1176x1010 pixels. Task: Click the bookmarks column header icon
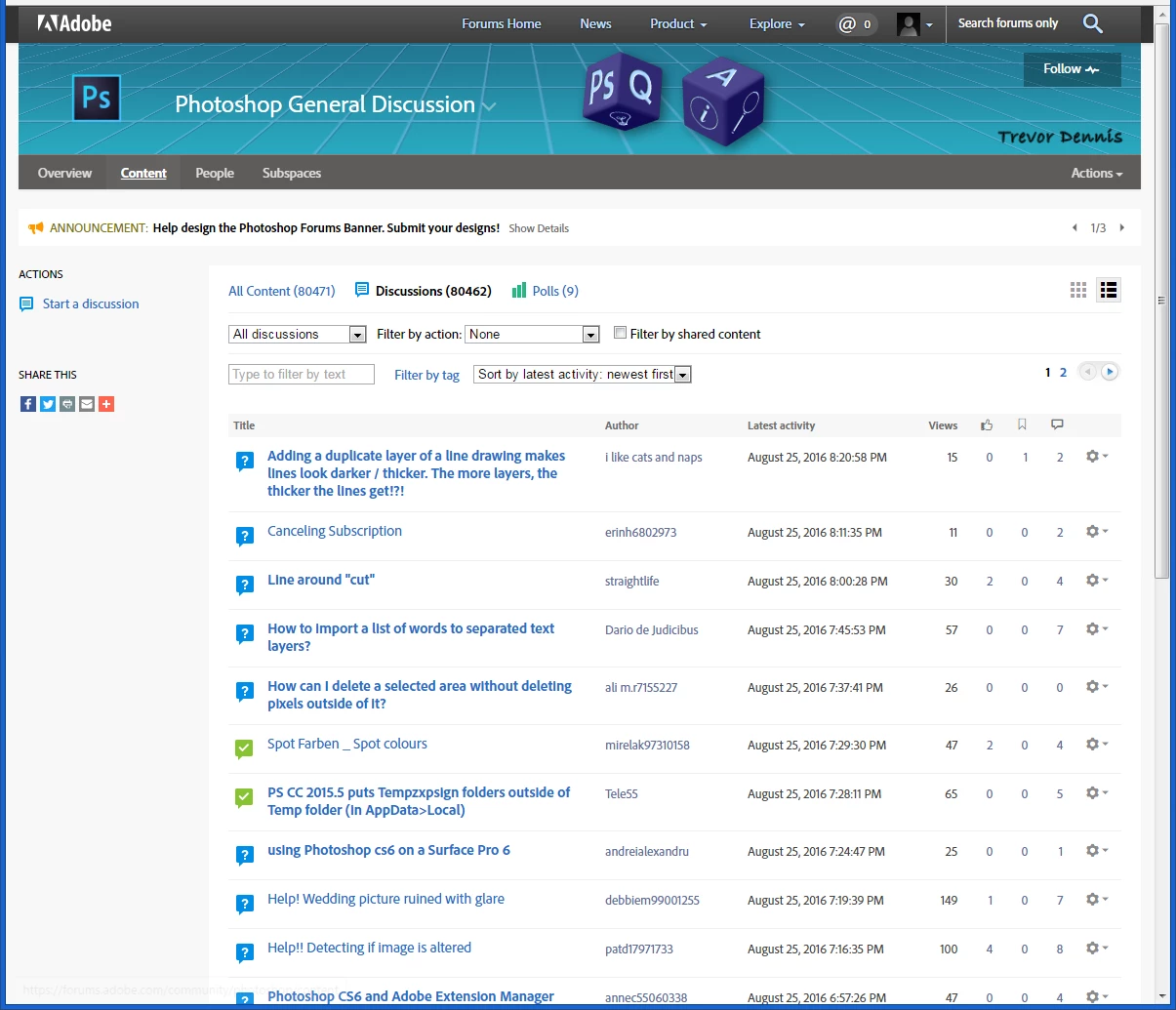click(1022, 424)
